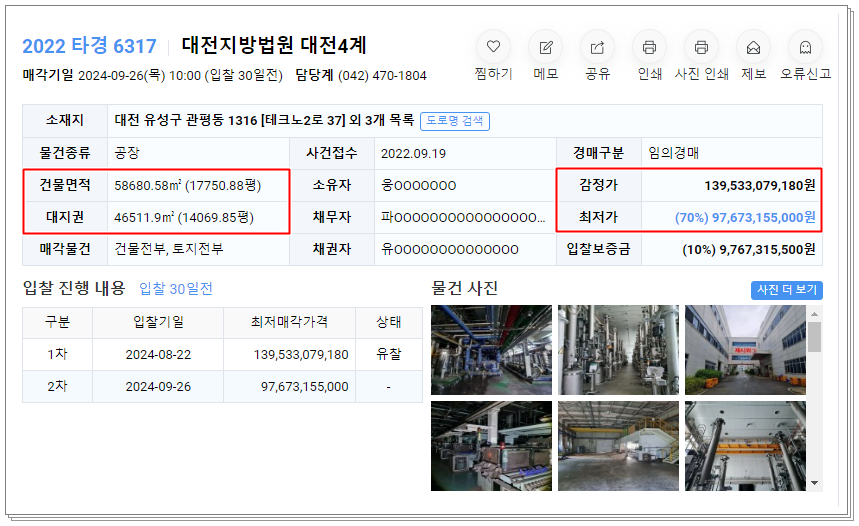This screenshot has width=859, height=526.
Task: Open the factory exterior building photo
Action: 746,350
